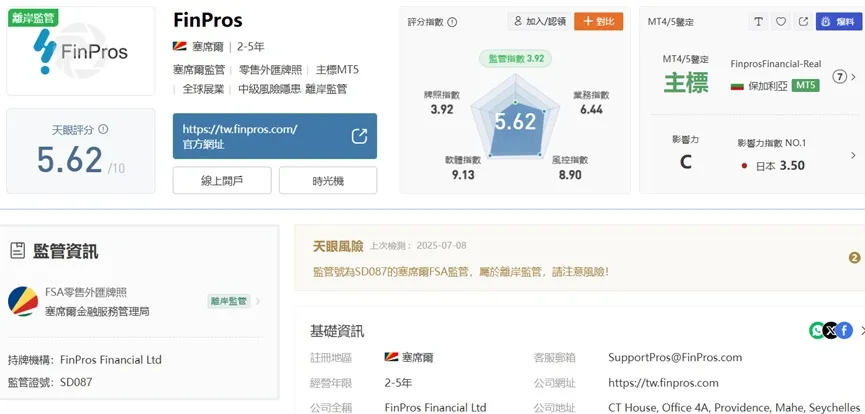Click the 全球展業 tag
This screenshot has width=865, height=414.
[x=204, y=89]
